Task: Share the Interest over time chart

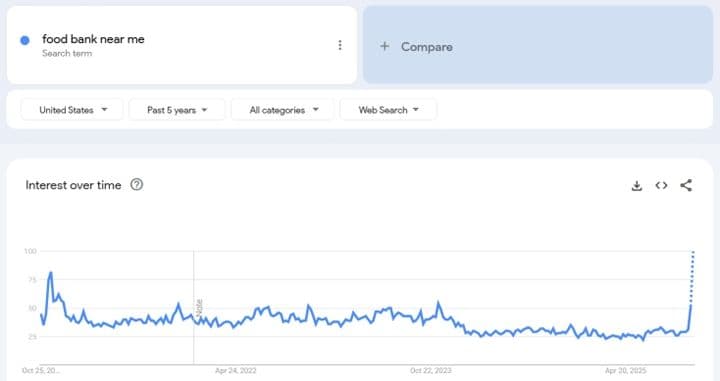Action: 686,185
